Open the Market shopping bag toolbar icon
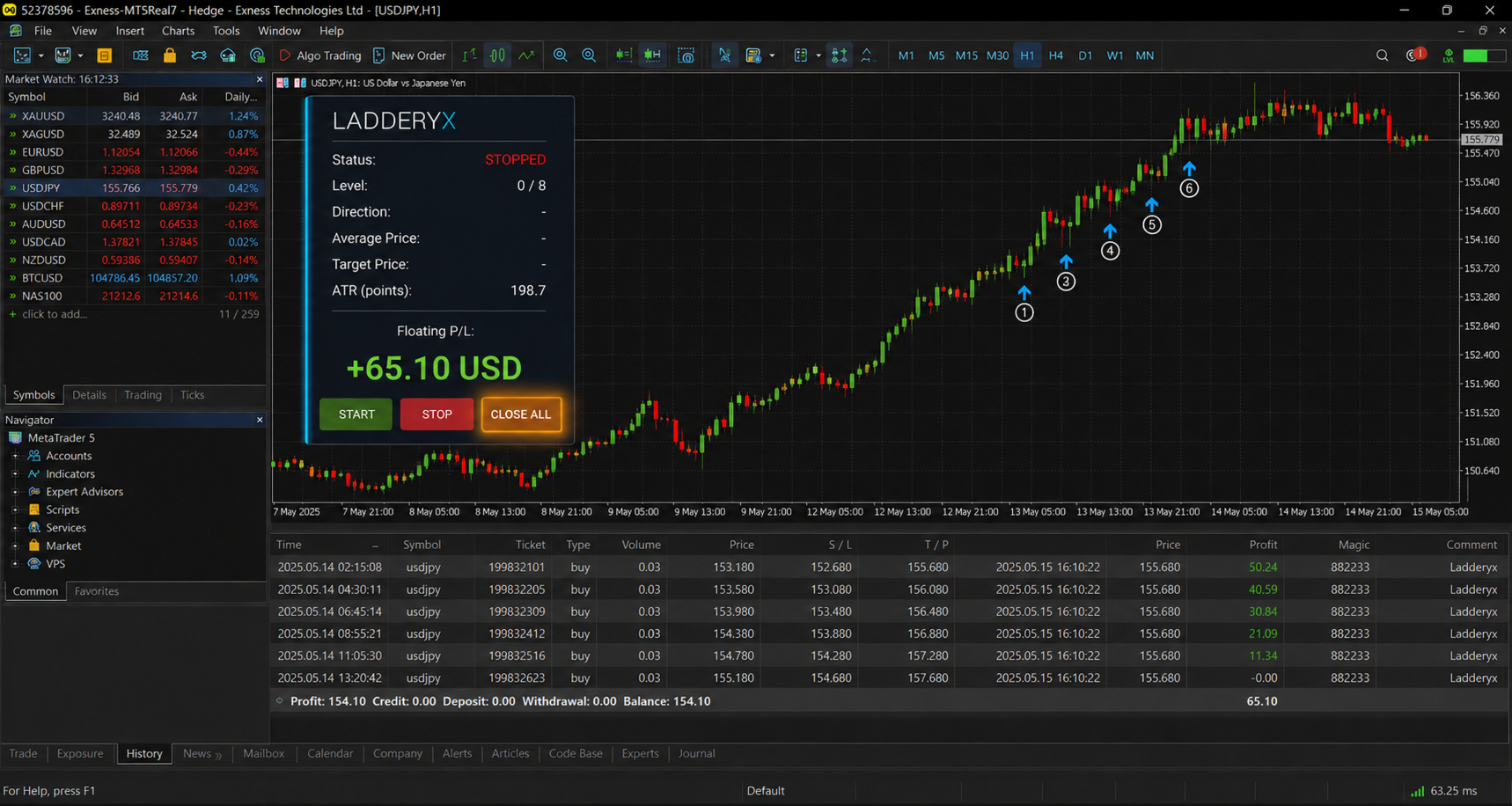Screen dimensions: 1512x806 click(x=170, y=55)
